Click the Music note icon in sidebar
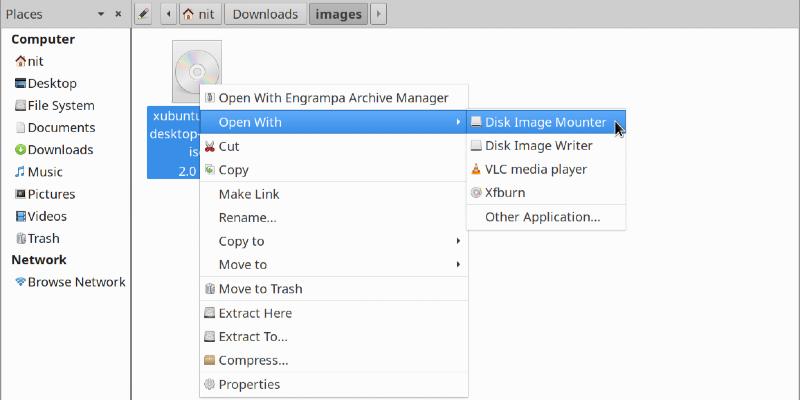 click(x=20, y=172)
